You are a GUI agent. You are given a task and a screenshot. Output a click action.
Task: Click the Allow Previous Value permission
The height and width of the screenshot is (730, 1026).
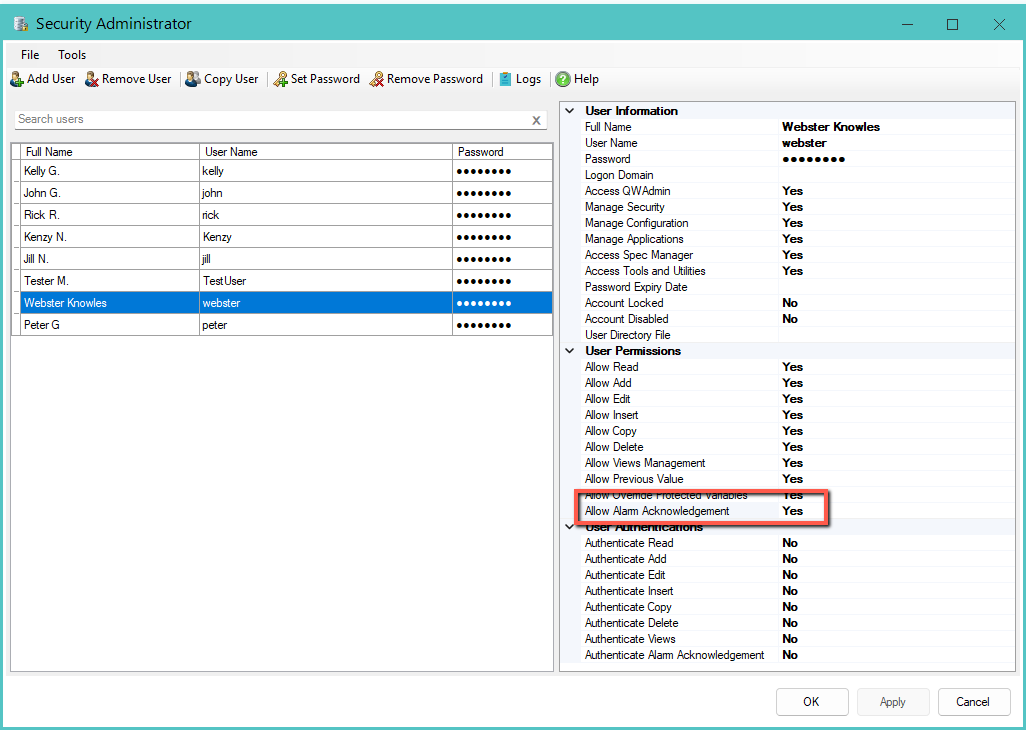[x=797, y=479]
